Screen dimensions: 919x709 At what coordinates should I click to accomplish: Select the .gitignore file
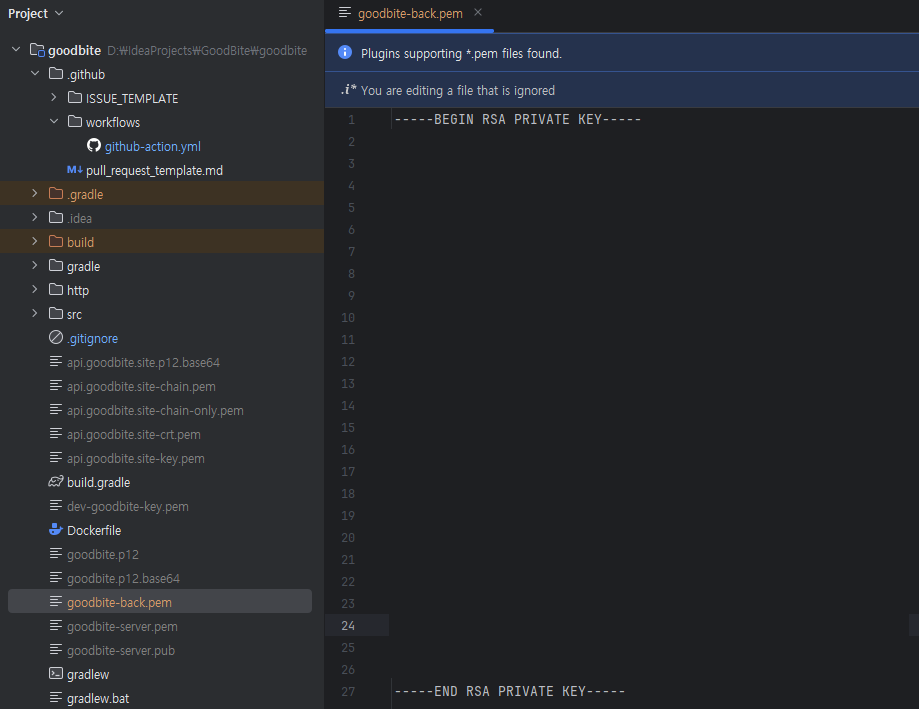point(93,339)
